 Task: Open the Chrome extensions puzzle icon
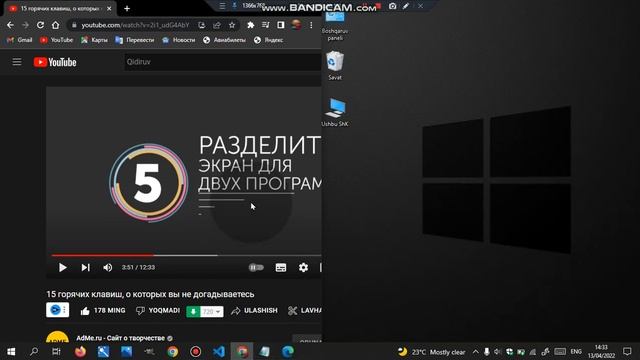[251, 25]
